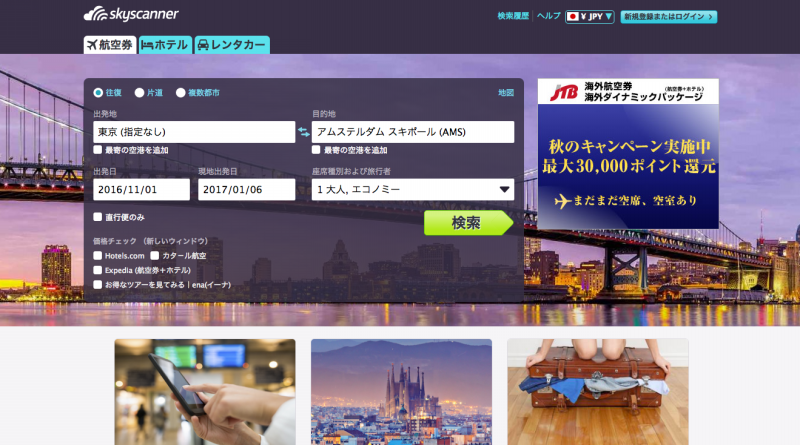Click the Japan flag currency icon

pos(573,17)
